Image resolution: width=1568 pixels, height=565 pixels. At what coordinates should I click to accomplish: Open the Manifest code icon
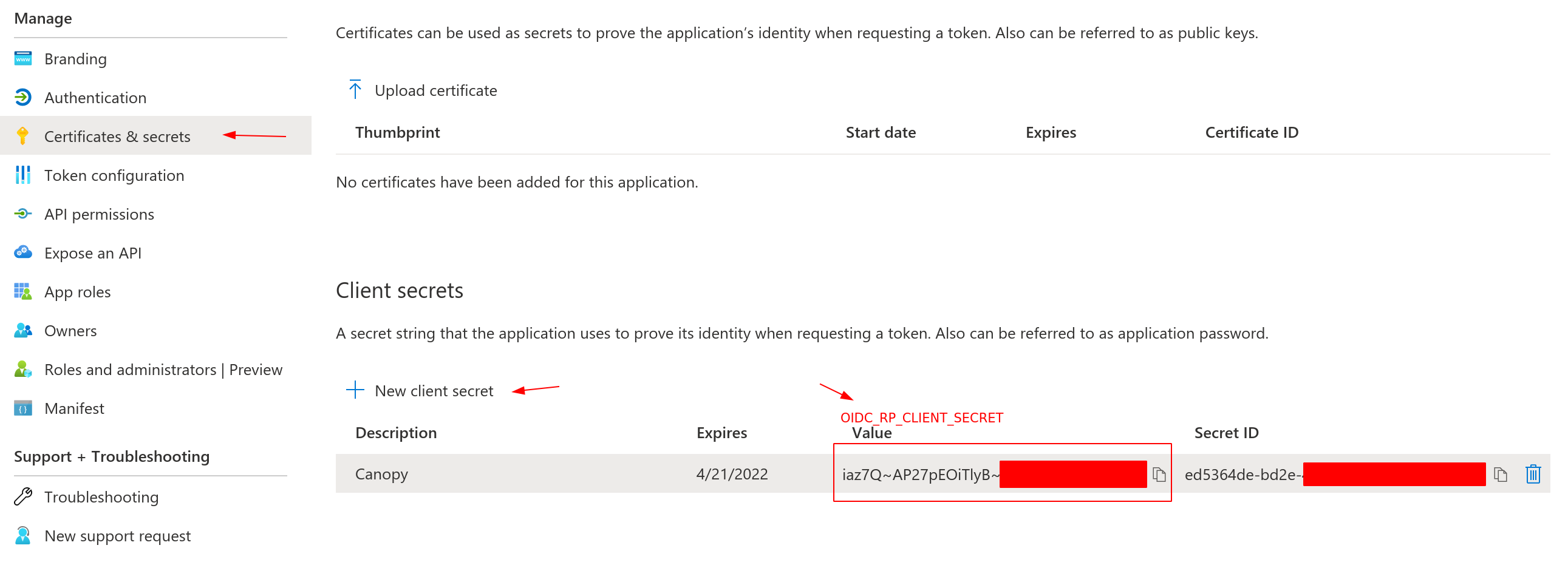pos(22,408)
